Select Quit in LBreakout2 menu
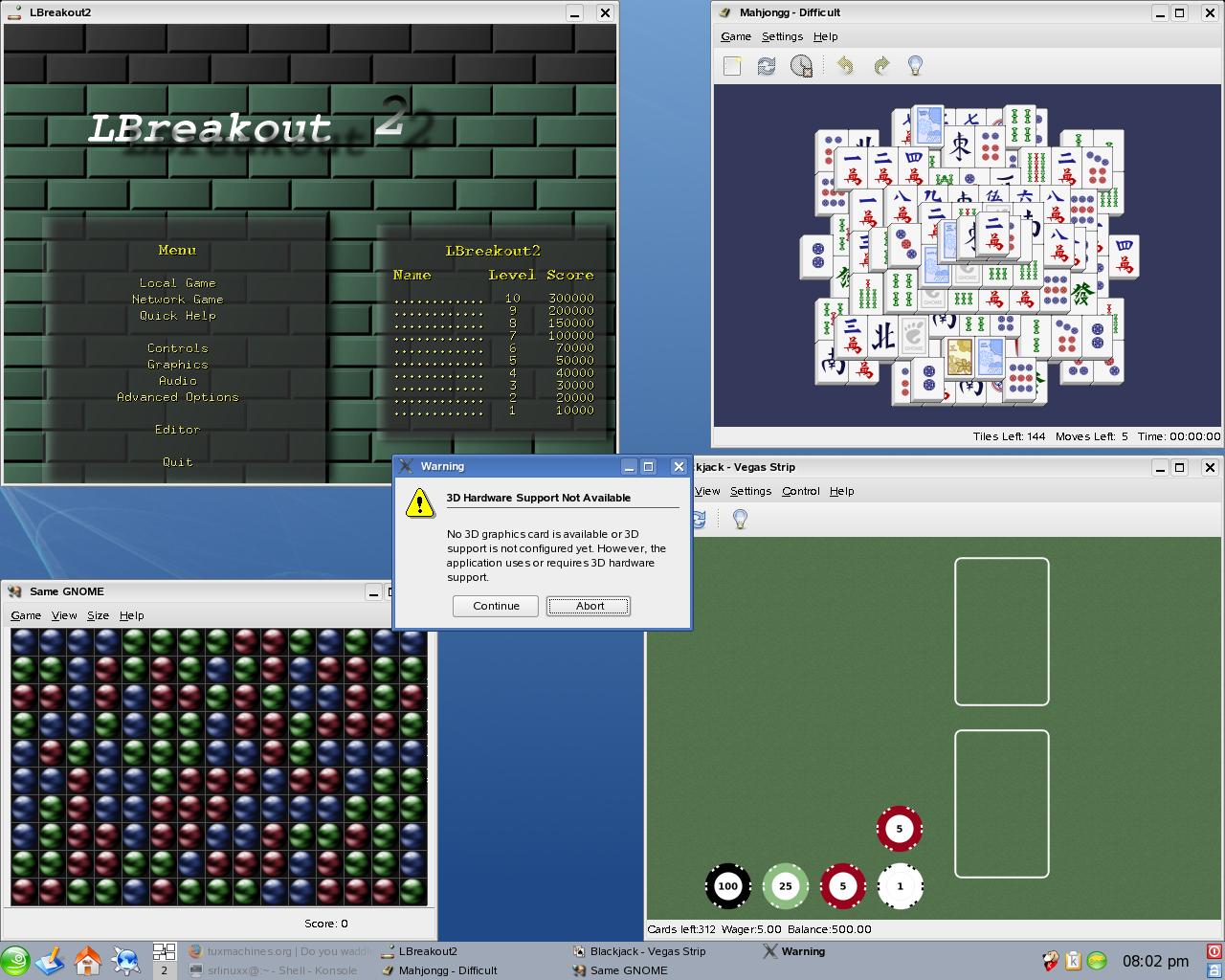The image size is (1225, 980). [177, 462]
